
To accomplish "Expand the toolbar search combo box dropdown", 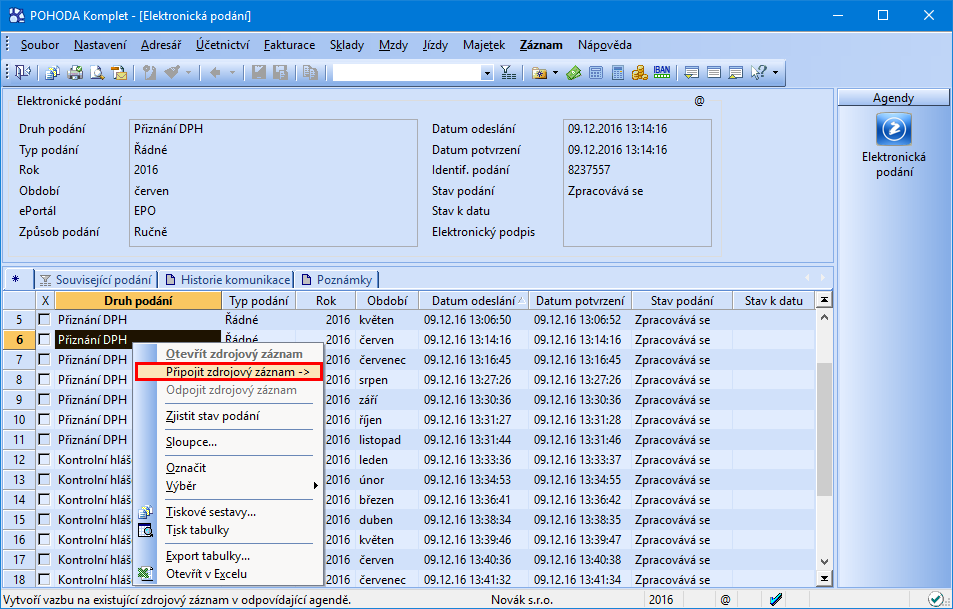I will point(487,72).
